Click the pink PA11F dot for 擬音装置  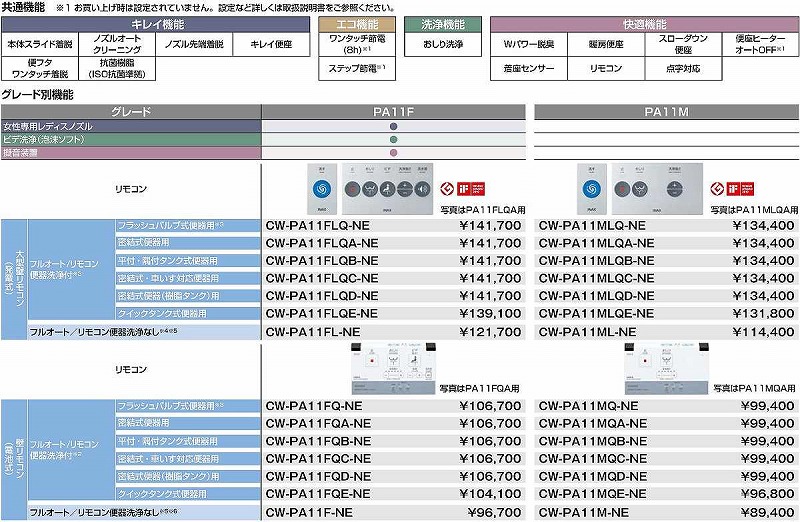click(x=394, y=153)
